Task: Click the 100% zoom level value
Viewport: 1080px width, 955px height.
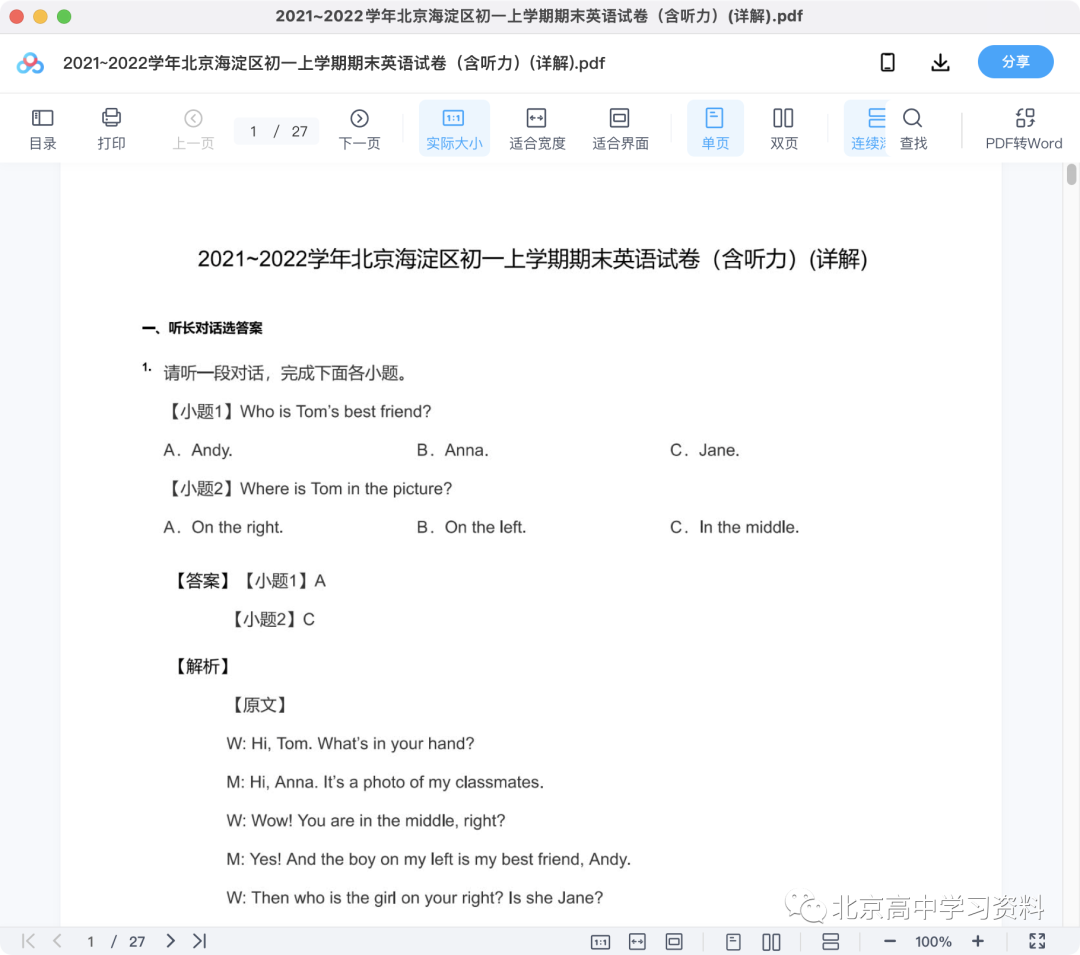Action: pyautogui.click(x=933, y=941)
